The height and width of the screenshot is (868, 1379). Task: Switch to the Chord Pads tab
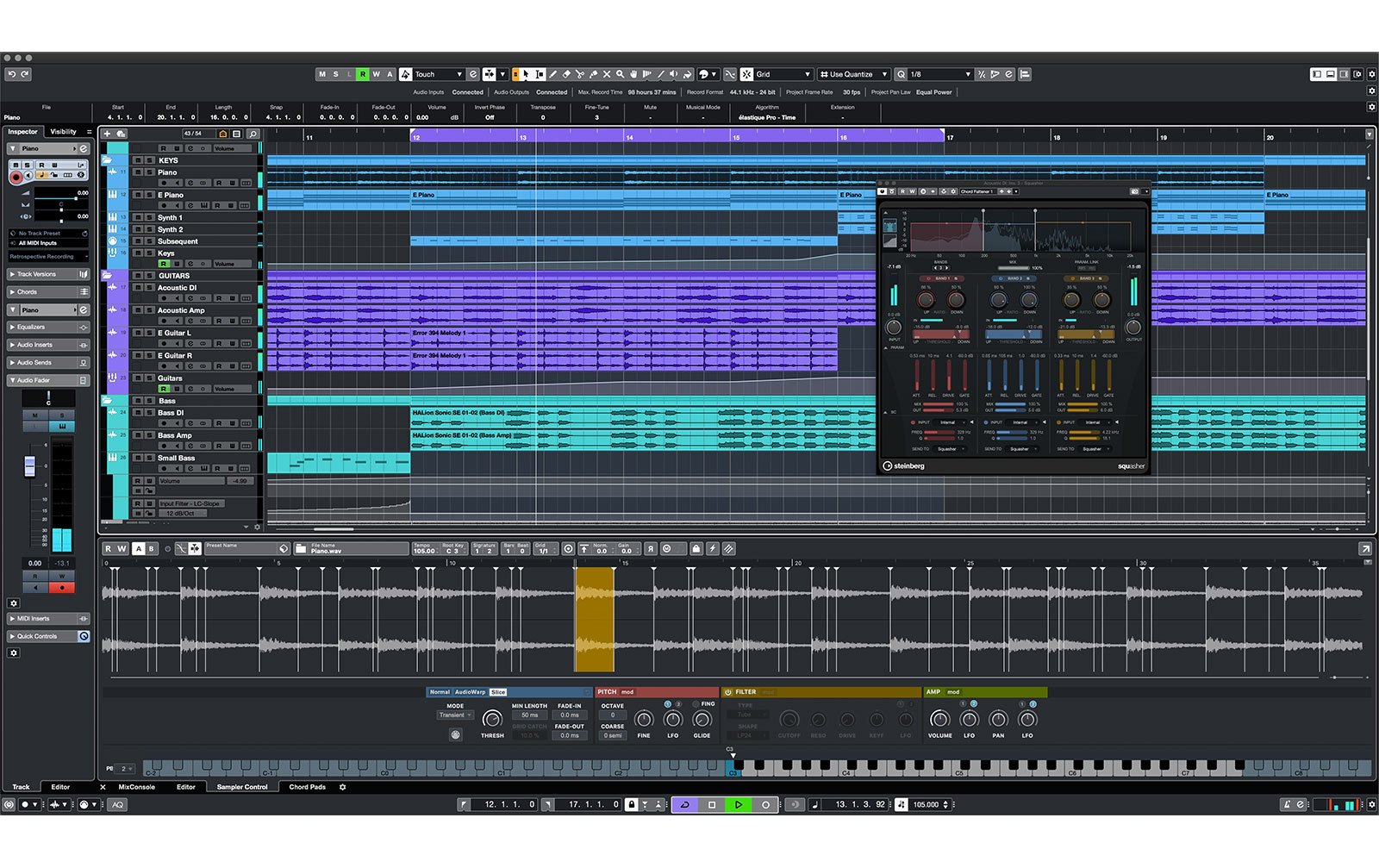coord(307,787)
